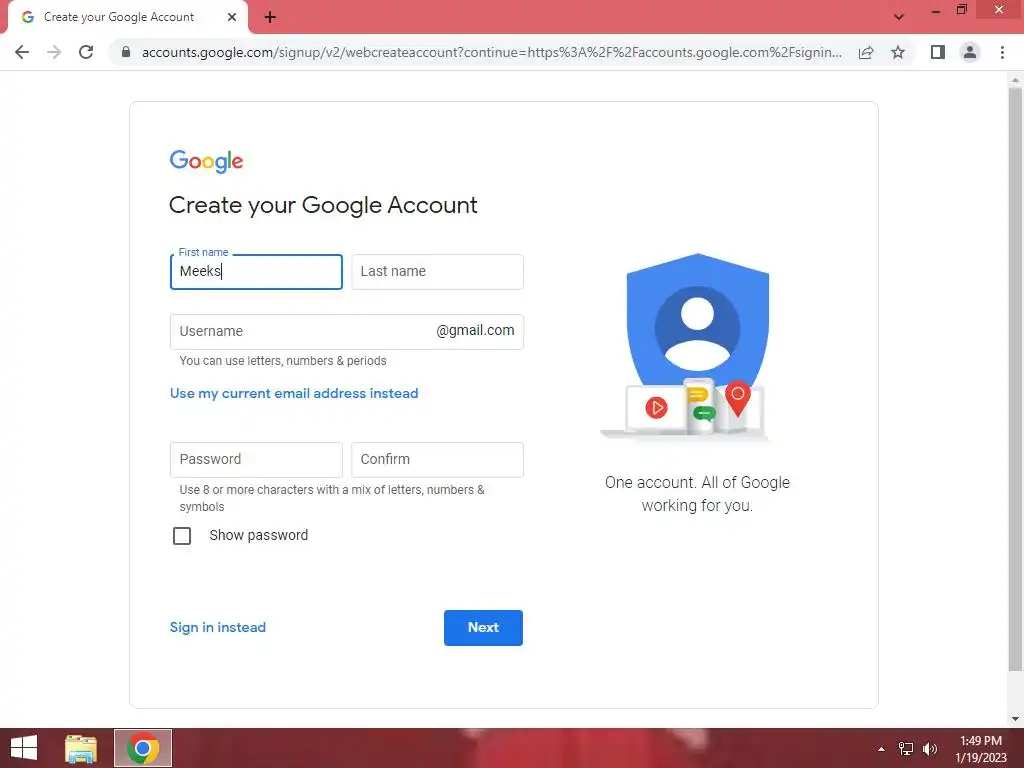This screenshot has height=768, width=1024.
Task: Open the Chrome profile avatar
Action: click(x=970, y=52)
